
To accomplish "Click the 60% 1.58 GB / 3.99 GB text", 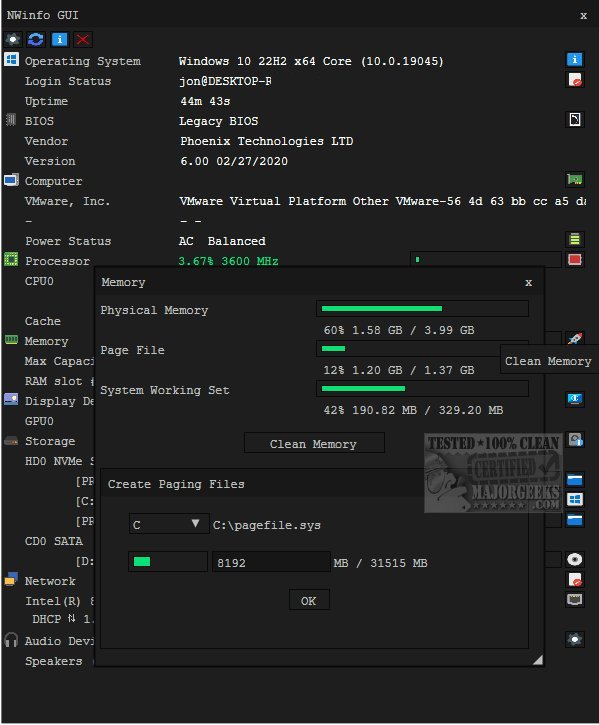I will [399, 330].
